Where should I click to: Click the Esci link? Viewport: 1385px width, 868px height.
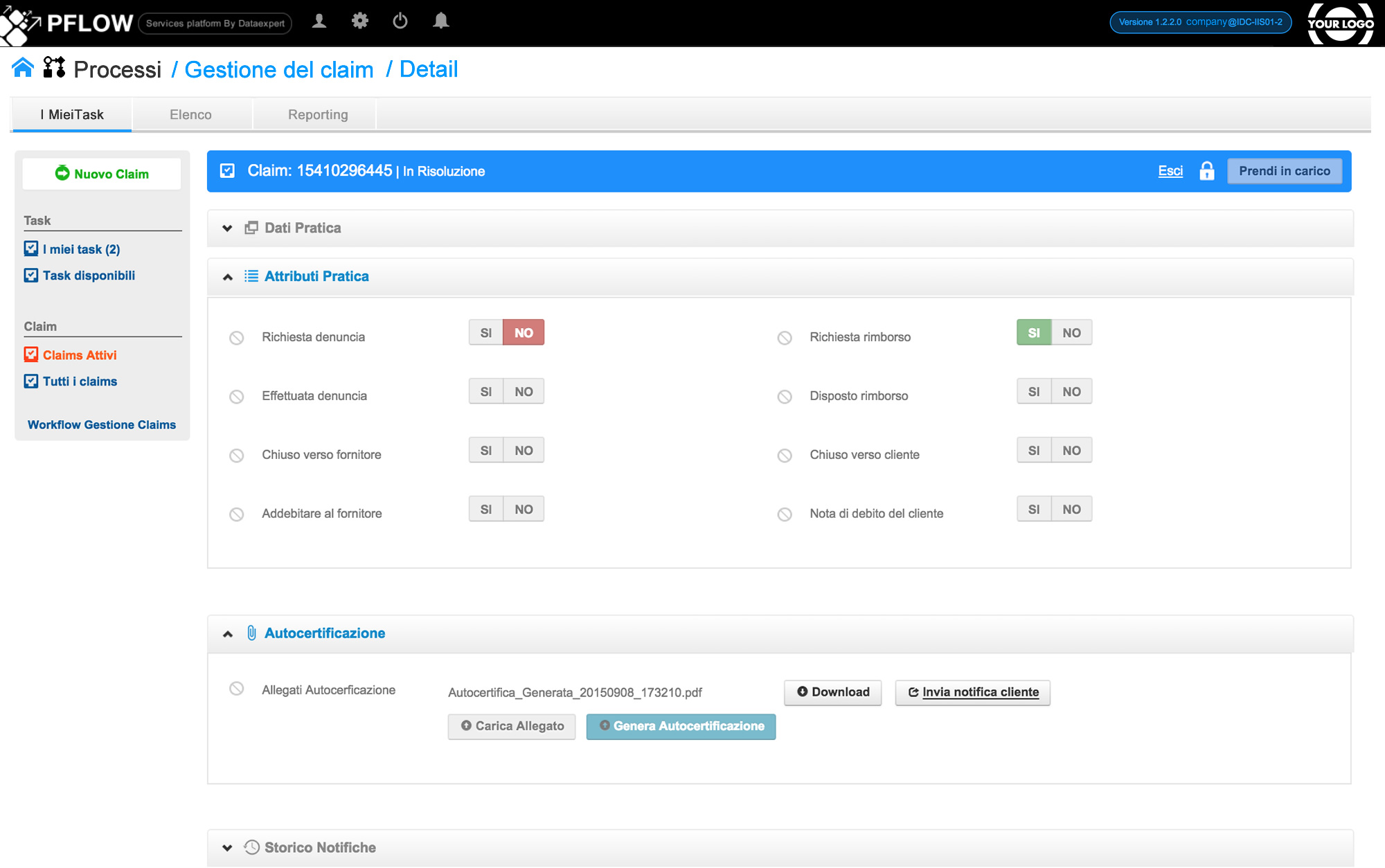(x=1170, y=171)
